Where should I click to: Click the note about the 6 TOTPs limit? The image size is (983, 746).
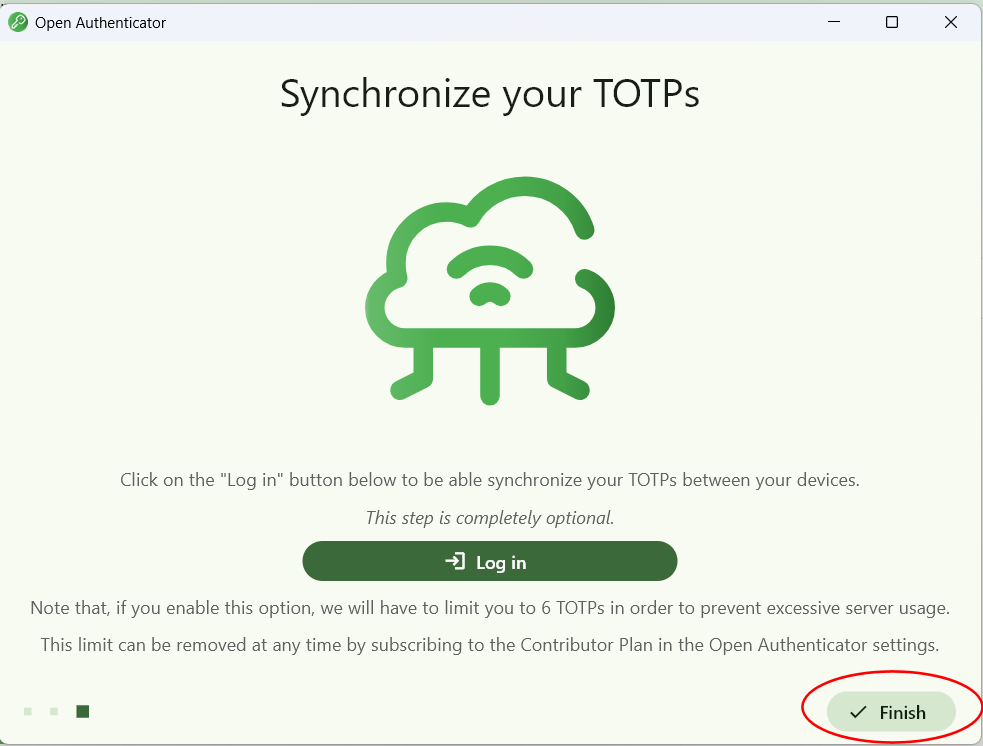pyautogui.click(x=490, y=608)
